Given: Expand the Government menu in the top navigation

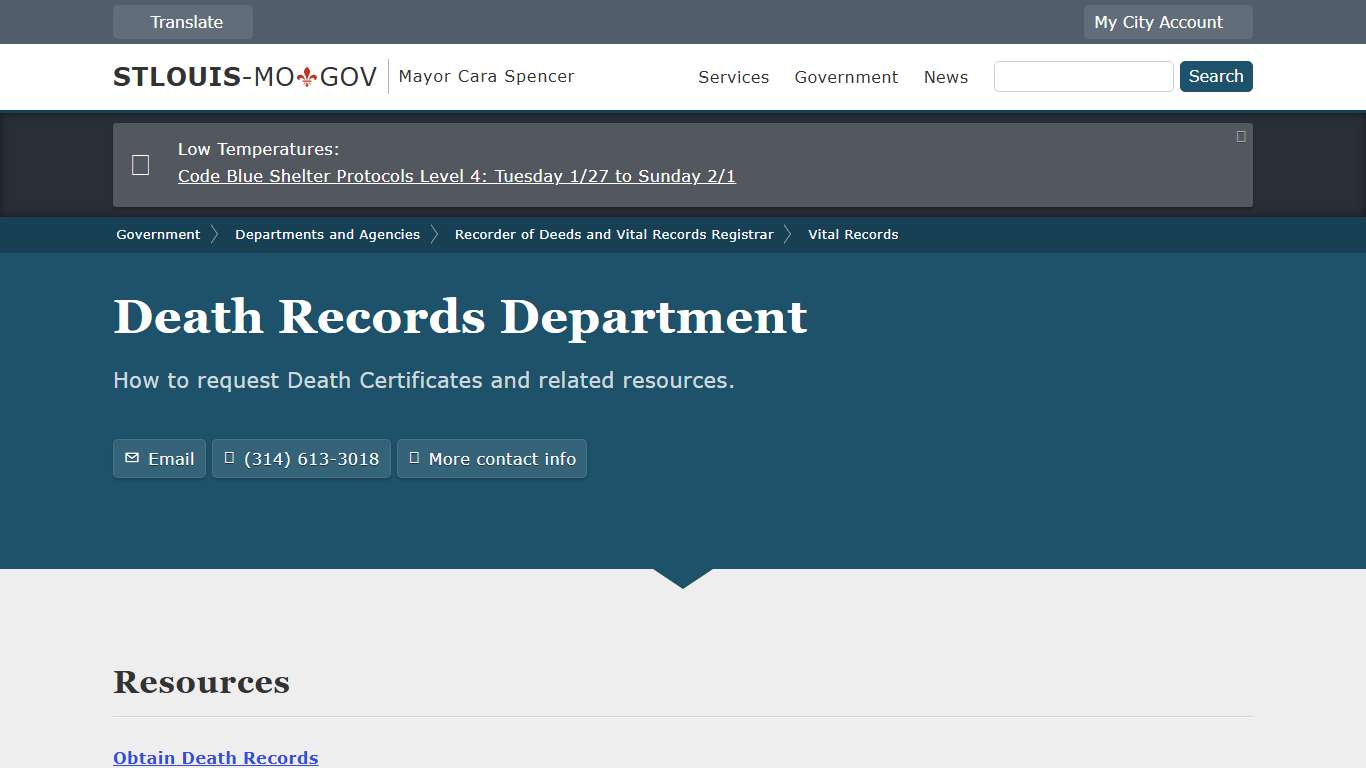Looking at the screenshot, I should click(x=846, y=77).
